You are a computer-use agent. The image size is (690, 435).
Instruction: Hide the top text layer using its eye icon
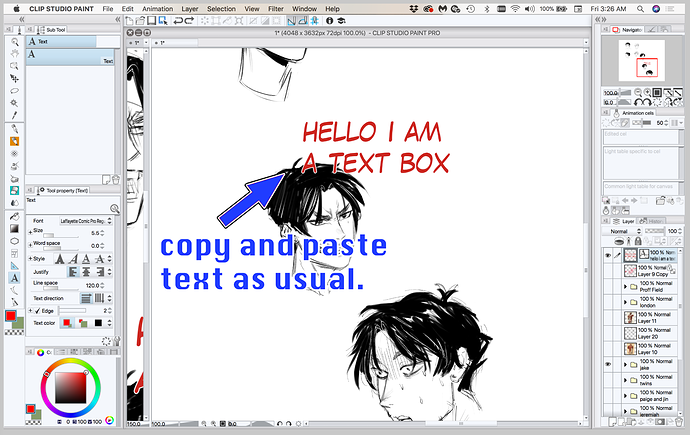(609, 255)
